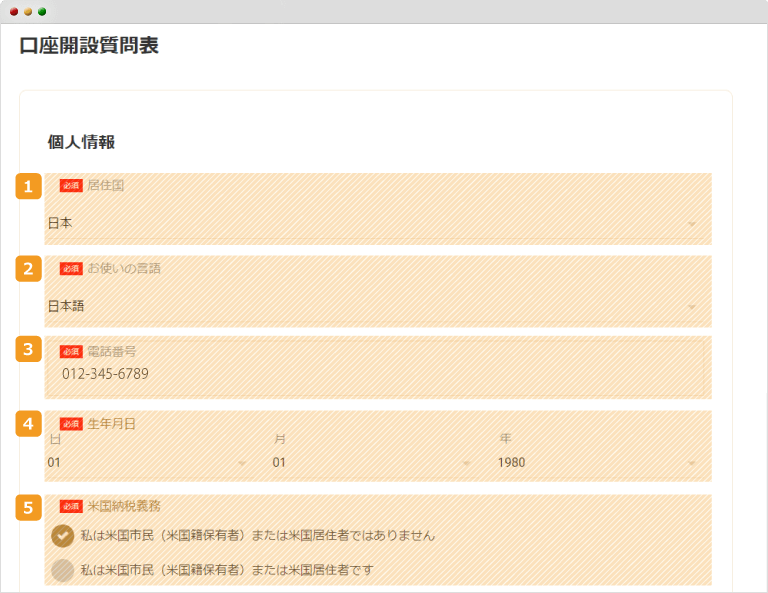Click the orange step badge numbered 2

28,268
